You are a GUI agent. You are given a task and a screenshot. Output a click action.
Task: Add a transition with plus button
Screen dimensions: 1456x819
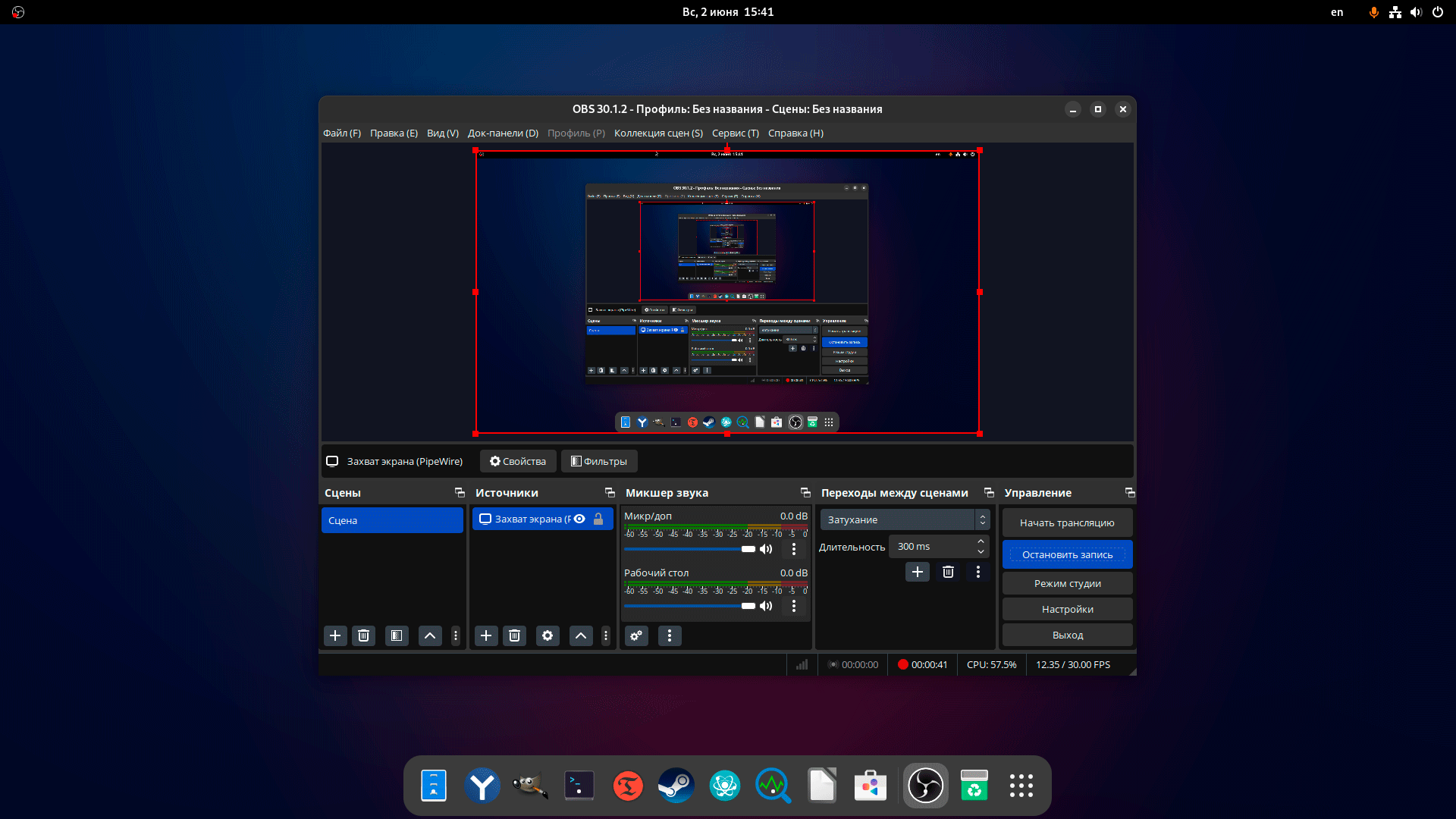tap(917, 572)
